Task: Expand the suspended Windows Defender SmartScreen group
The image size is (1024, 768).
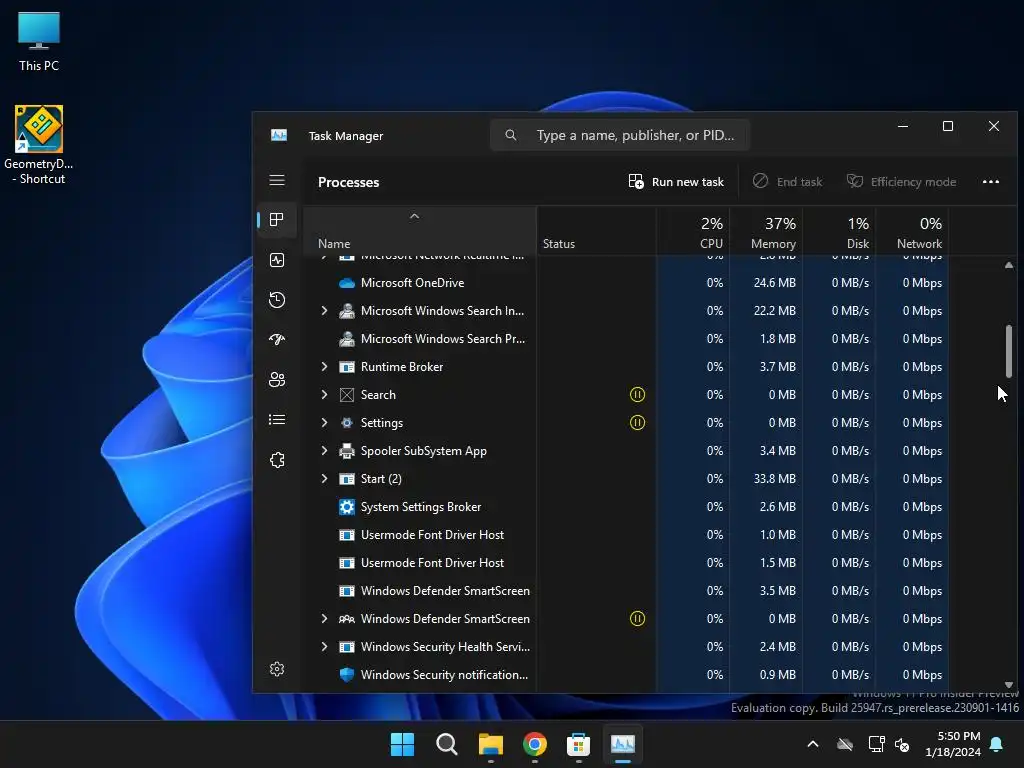Action: coord(324,618)
